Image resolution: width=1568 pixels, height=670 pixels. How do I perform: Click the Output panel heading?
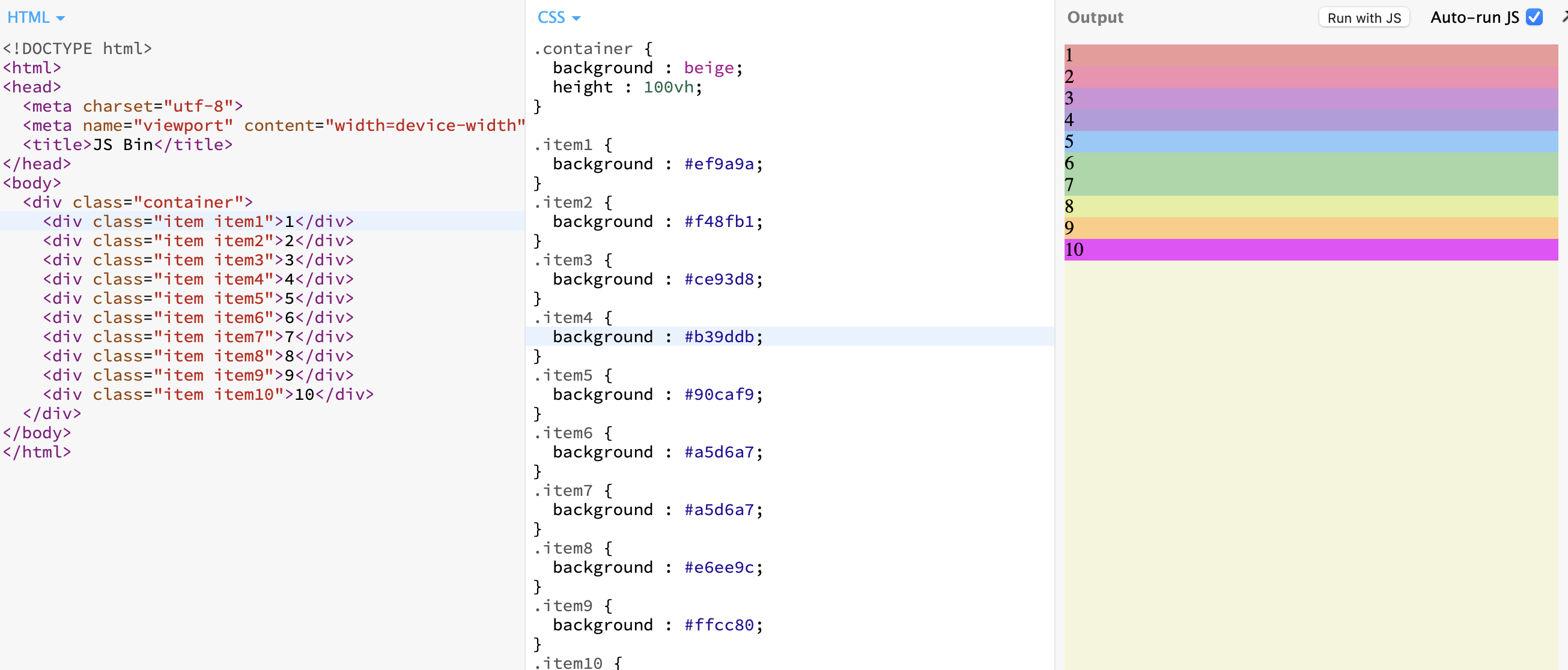(x=1095, y=17)
